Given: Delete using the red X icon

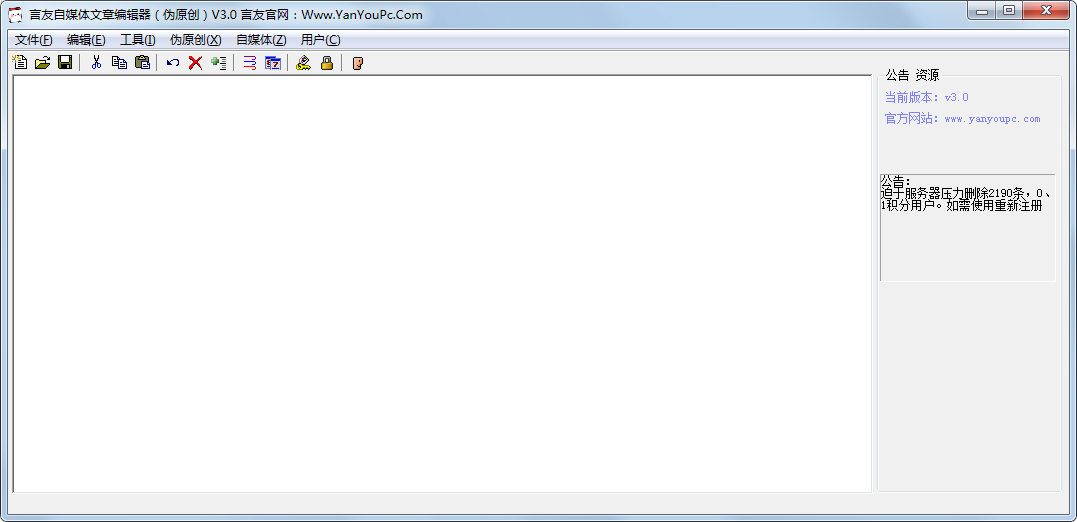Looking at the screenshot, I should tap(196, 63).
